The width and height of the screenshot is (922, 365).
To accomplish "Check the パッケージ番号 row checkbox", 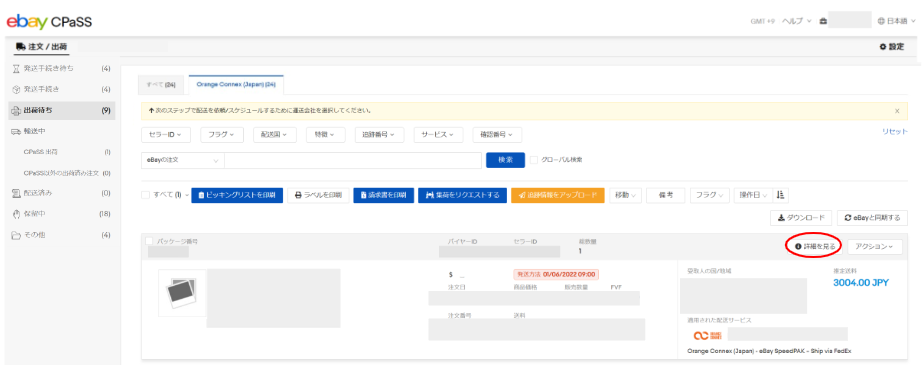I will (149, 241).
